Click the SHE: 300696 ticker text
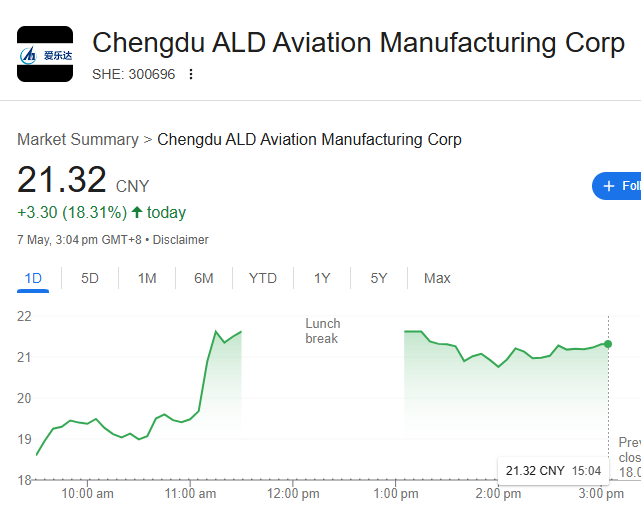Screen dimensions: 641x511 point(133,74)
